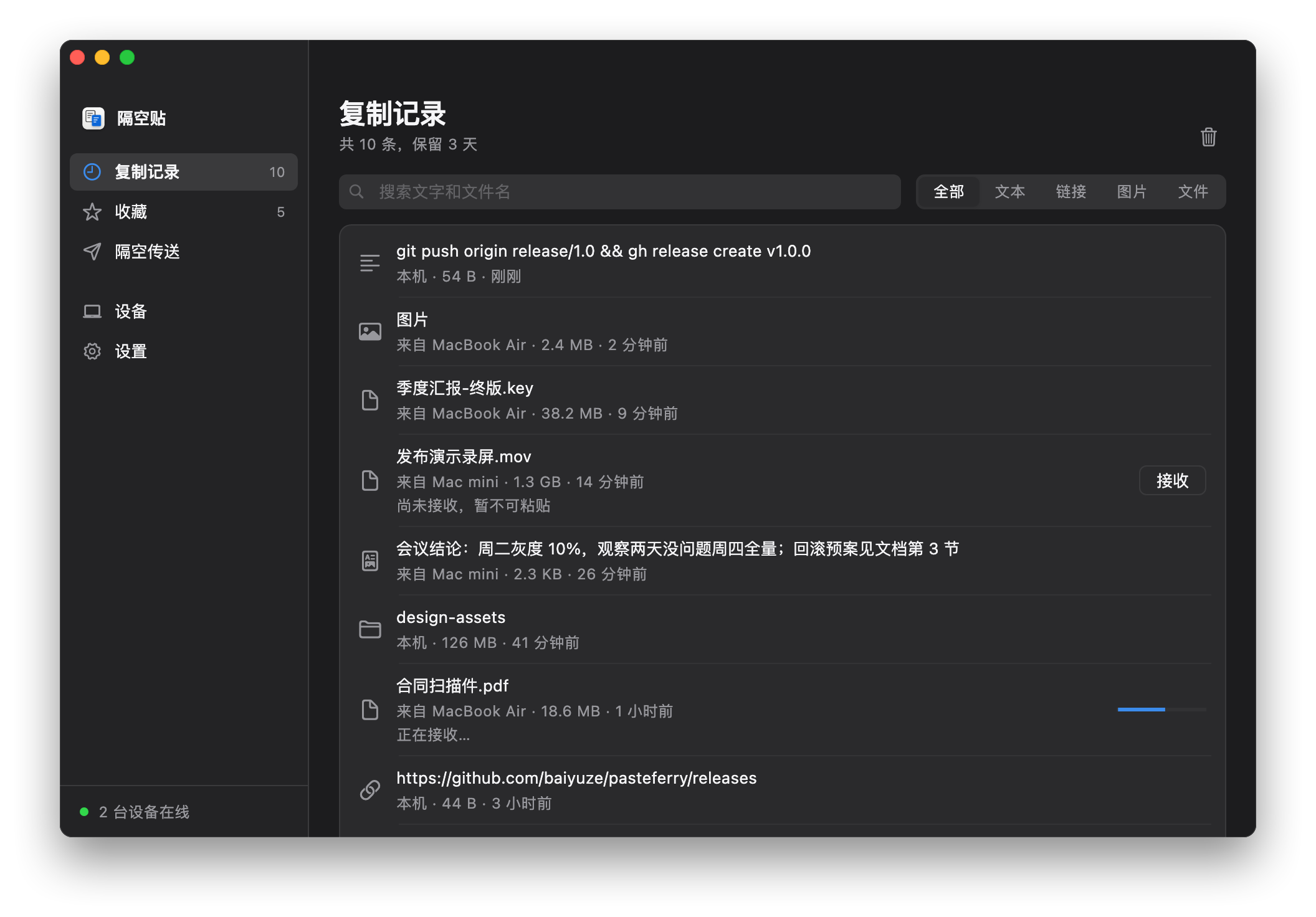This screenshot has width=1316, height=917.
Task: Switch to the 全部 filter tab
Action: pyautogui.click(x=948, y=191)
